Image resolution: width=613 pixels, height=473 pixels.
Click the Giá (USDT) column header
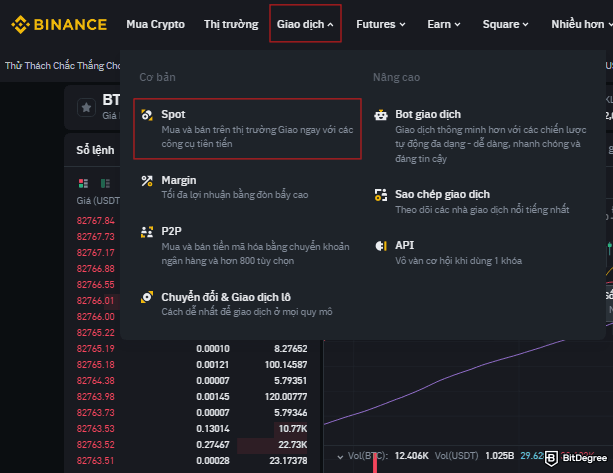click(98, 201)
